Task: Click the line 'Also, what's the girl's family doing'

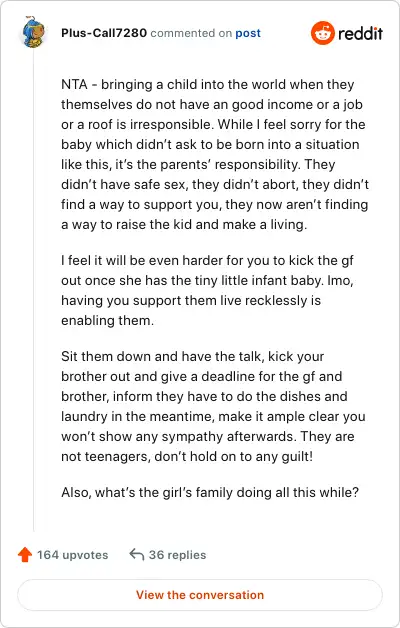Action: [210, 492]
